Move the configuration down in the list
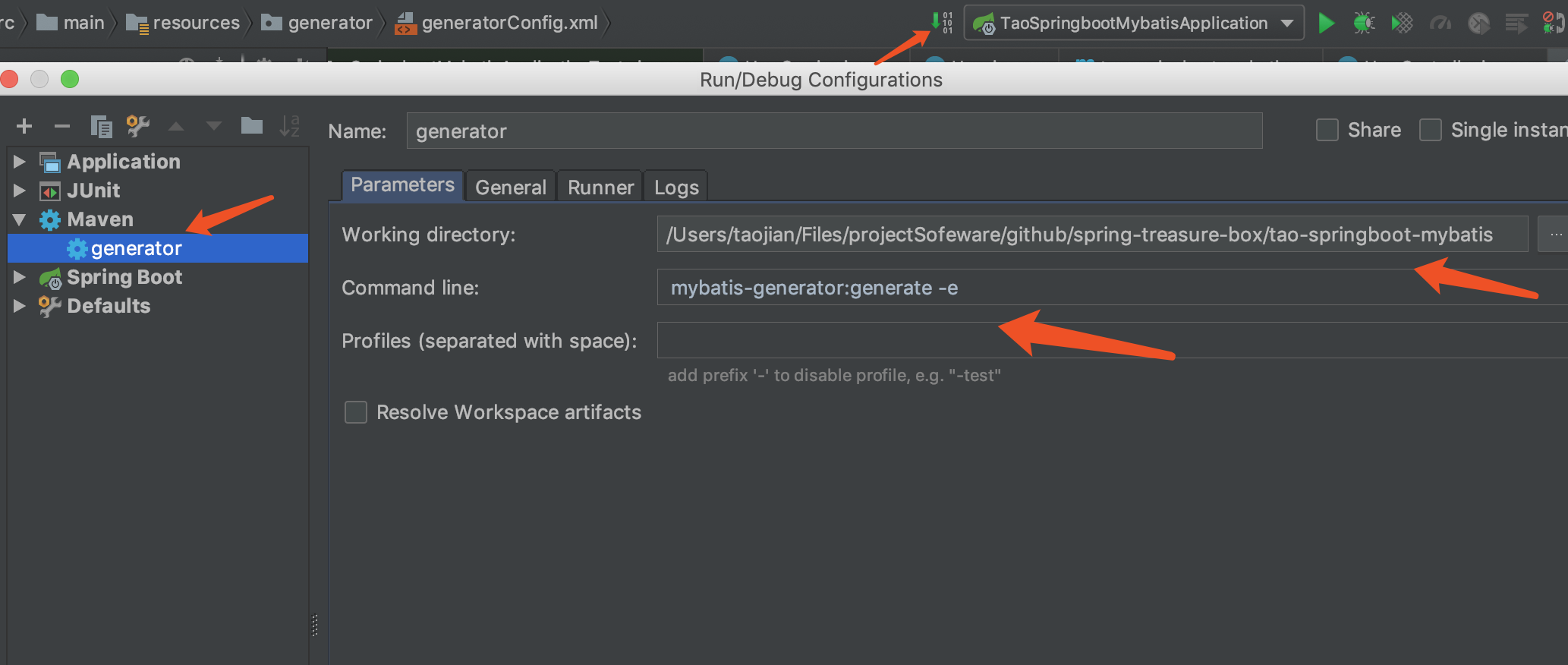 (214, 126)
